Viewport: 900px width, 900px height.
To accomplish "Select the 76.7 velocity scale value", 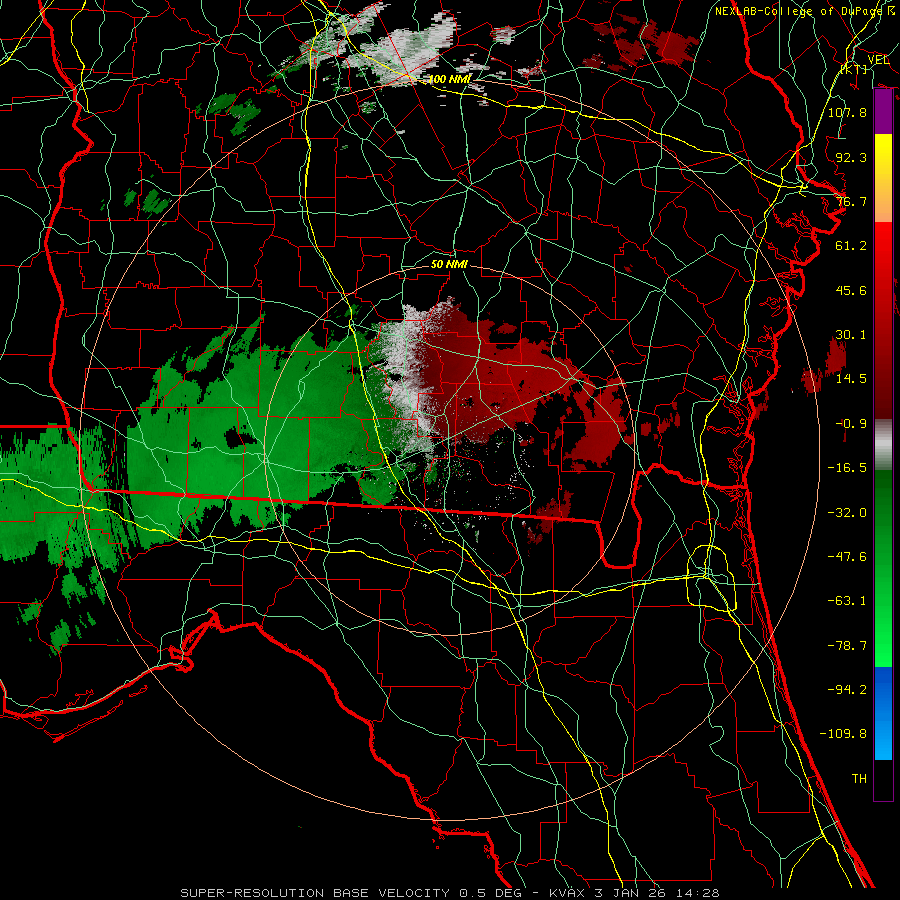I will point(851,201).
